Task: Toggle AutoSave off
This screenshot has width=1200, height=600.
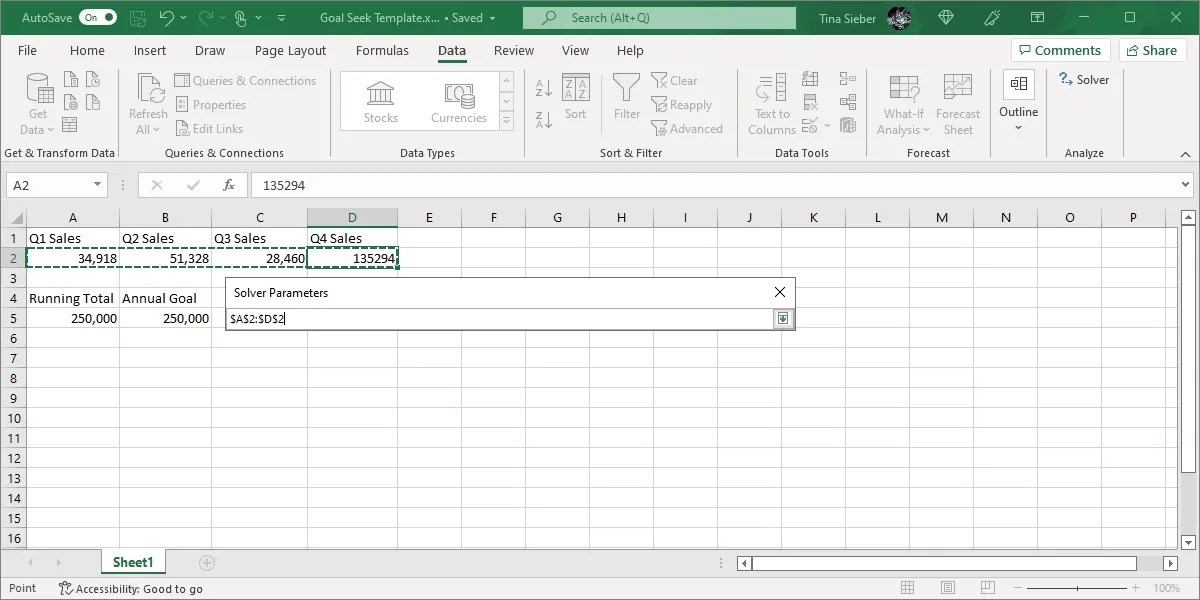Action: tap(96, 17)
